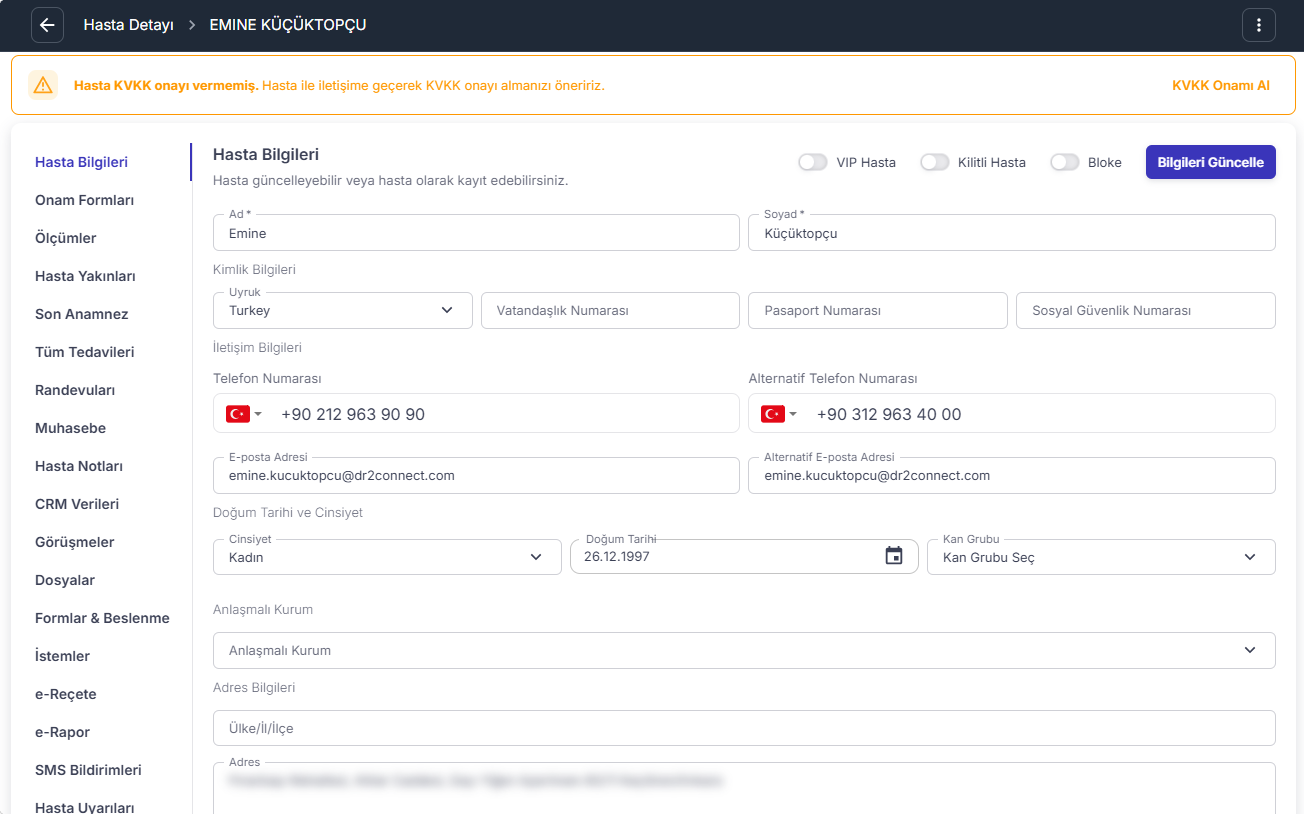Open the birth date calendar picker icon
The height and width of the screenshot is (814, 1304).
tap(894, 556)
